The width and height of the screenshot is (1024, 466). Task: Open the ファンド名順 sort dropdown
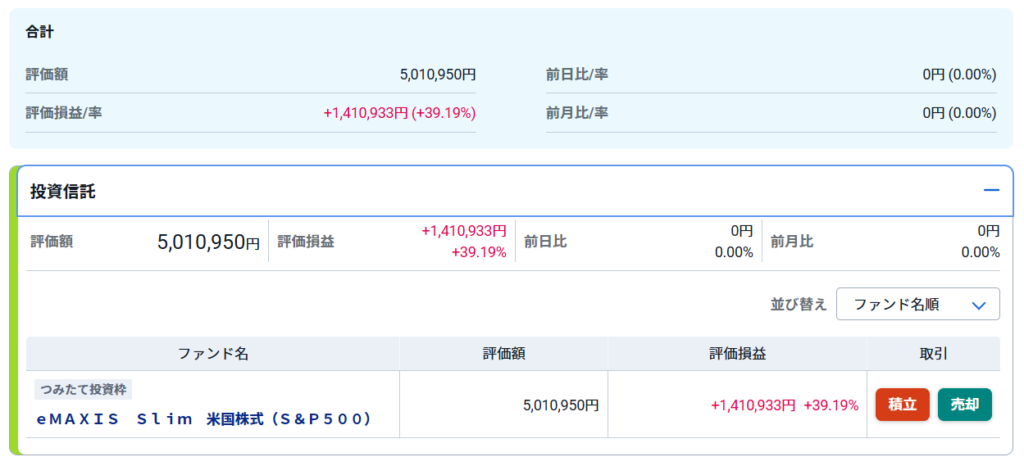coord(918,304)
